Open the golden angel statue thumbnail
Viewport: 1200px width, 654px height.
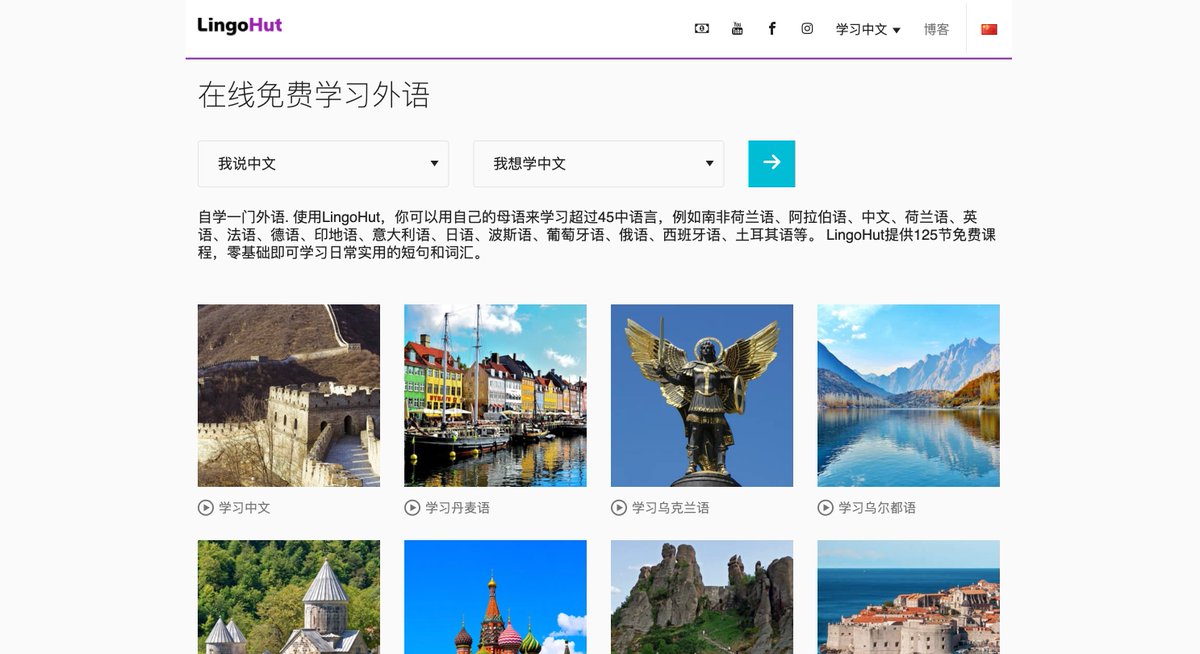click(x=702, y=395)
